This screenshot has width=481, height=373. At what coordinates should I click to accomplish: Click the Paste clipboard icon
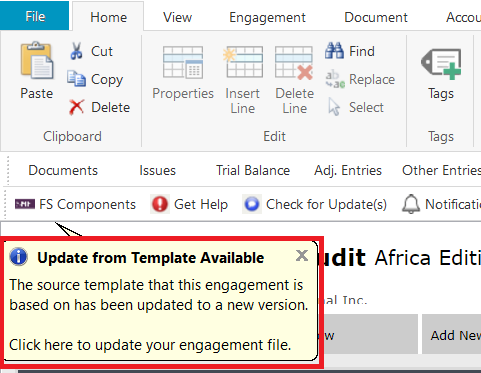pos(37,61)
